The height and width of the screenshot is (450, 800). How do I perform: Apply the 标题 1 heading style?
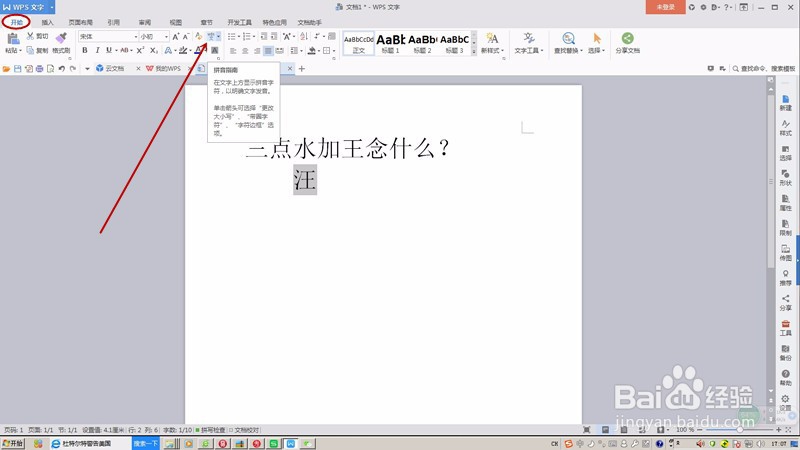391,43
